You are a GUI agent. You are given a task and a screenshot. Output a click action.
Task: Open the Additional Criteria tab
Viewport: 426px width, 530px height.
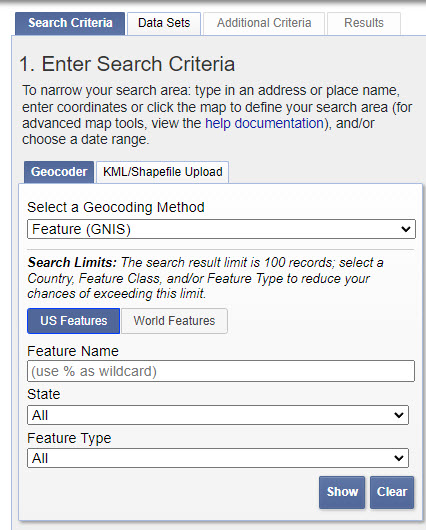pos(264,23)
